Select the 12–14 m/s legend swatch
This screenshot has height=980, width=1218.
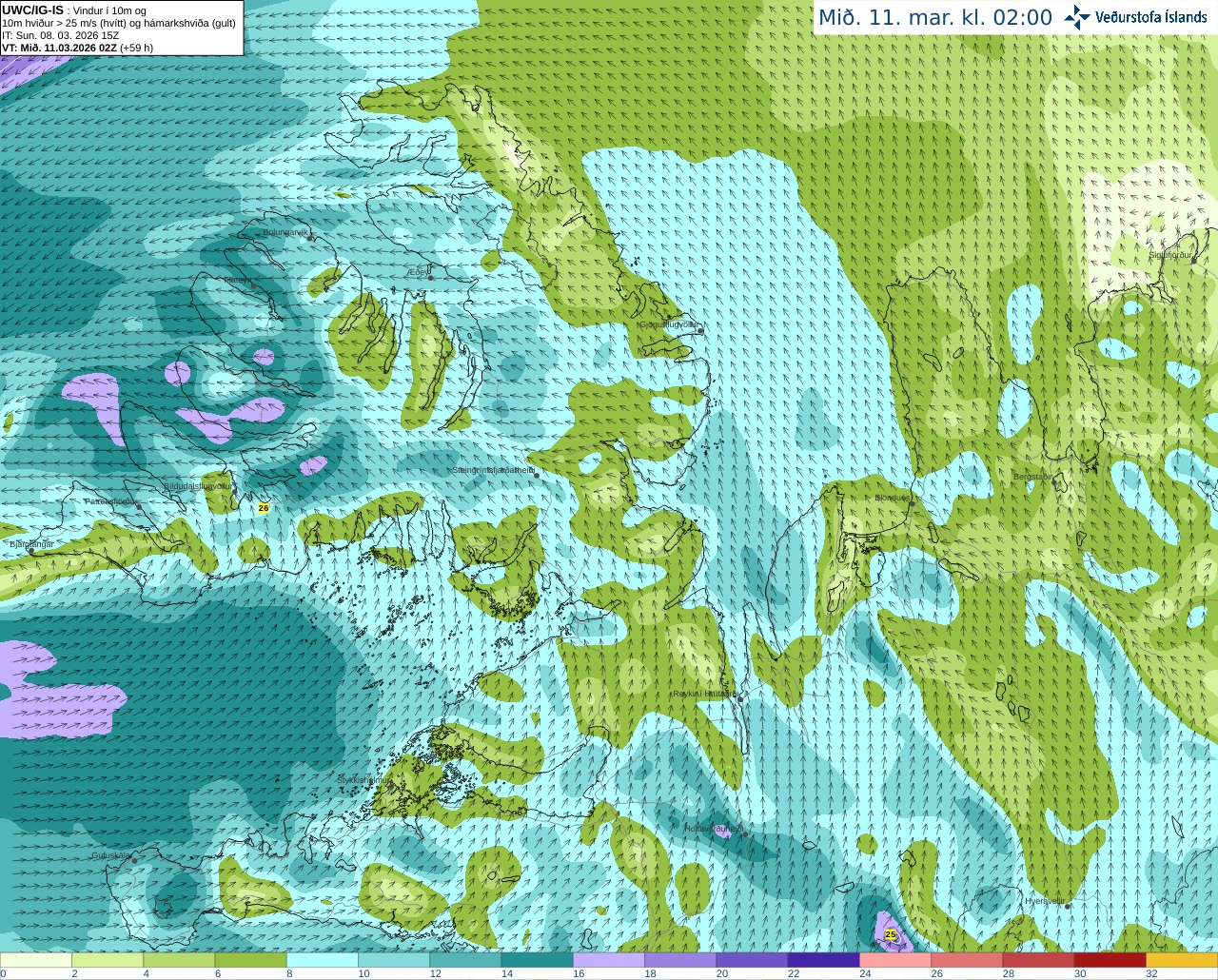[465, 960]
